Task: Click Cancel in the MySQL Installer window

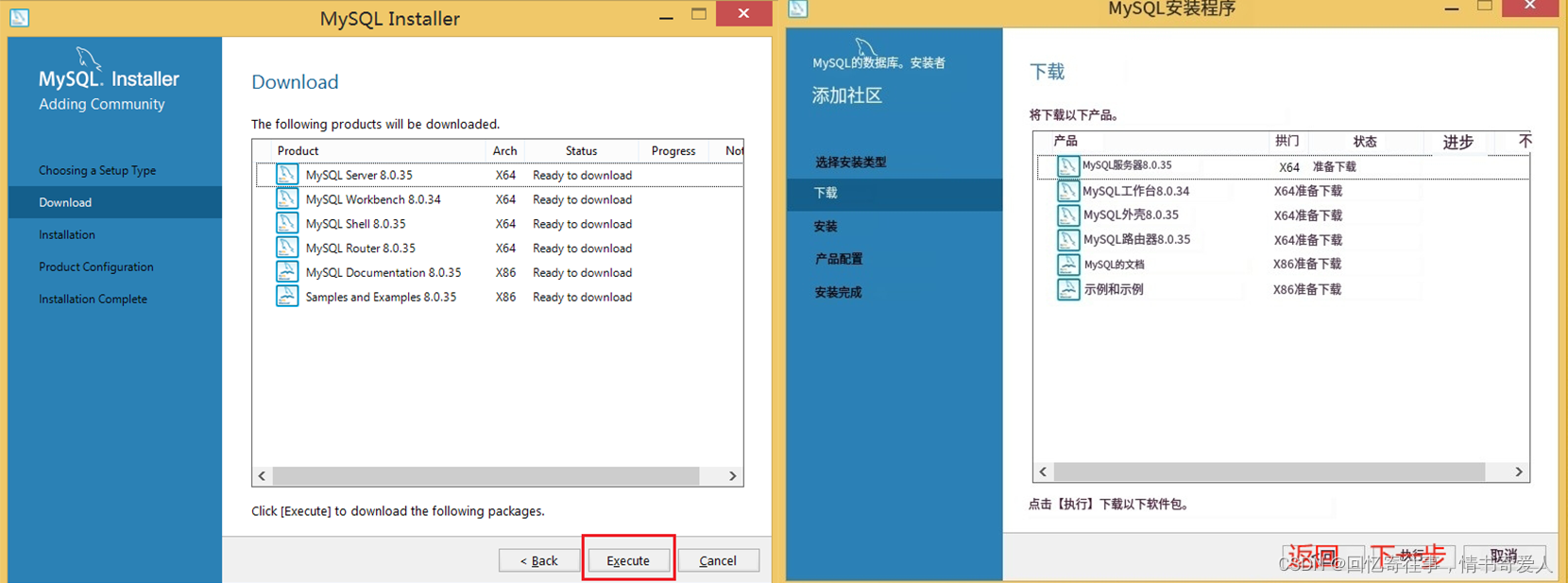Action: pyautogui.click(x=718, y=560)
